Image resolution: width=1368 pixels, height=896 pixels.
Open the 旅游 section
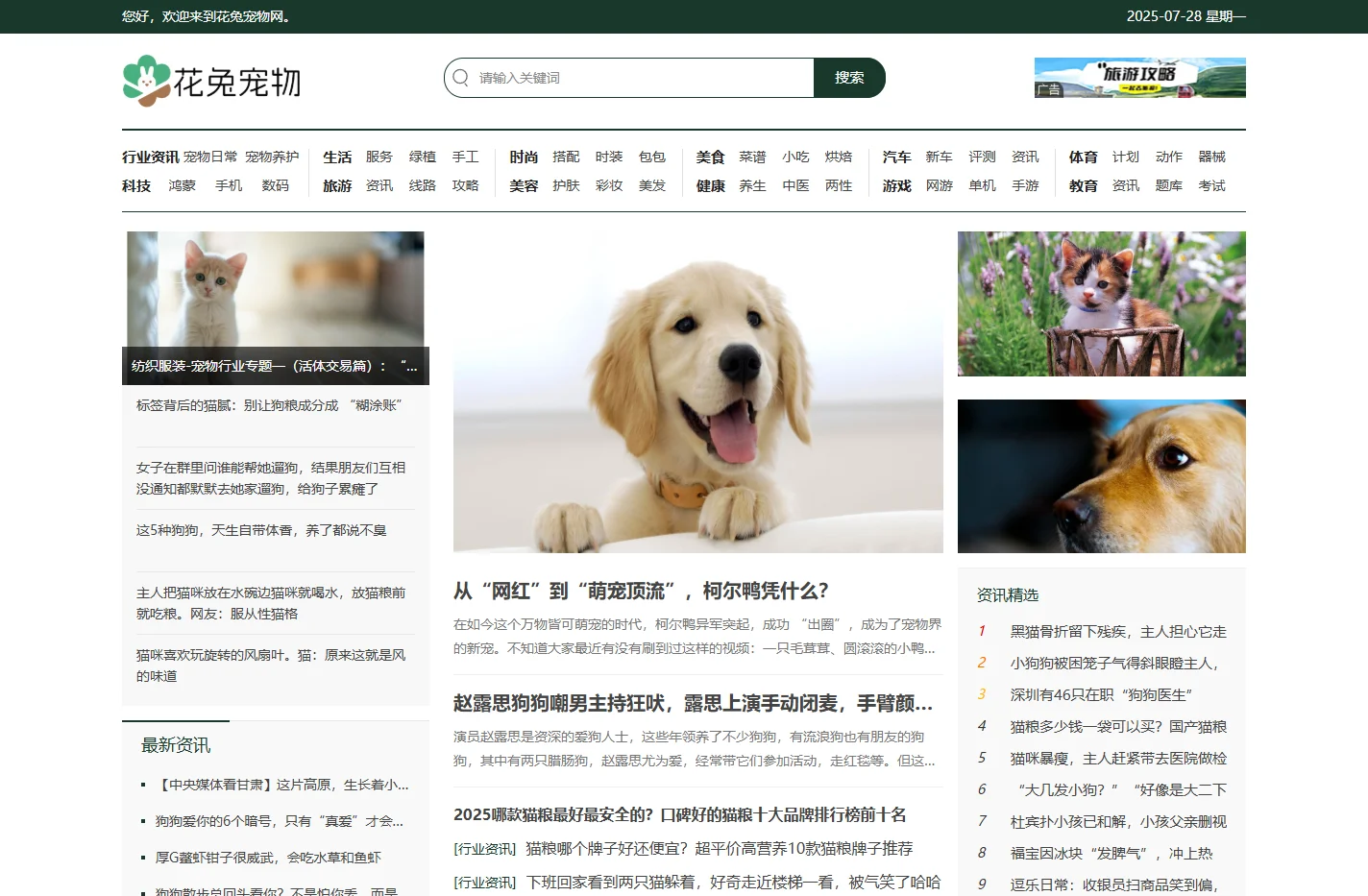[337, 185]
